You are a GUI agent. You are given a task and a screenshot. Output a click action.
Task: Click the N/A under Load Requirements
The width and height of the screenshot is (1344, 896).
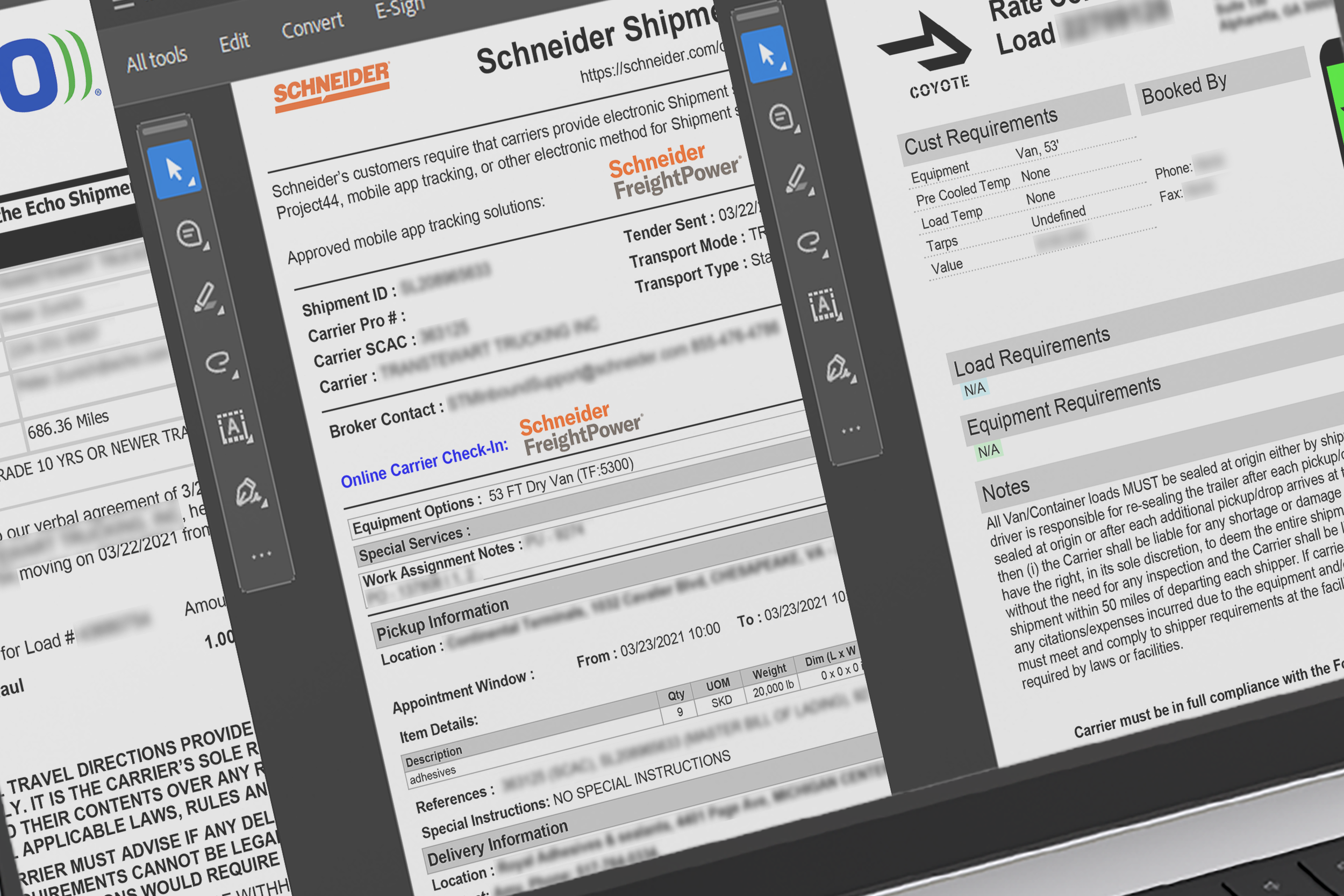(x=975, y=389)
